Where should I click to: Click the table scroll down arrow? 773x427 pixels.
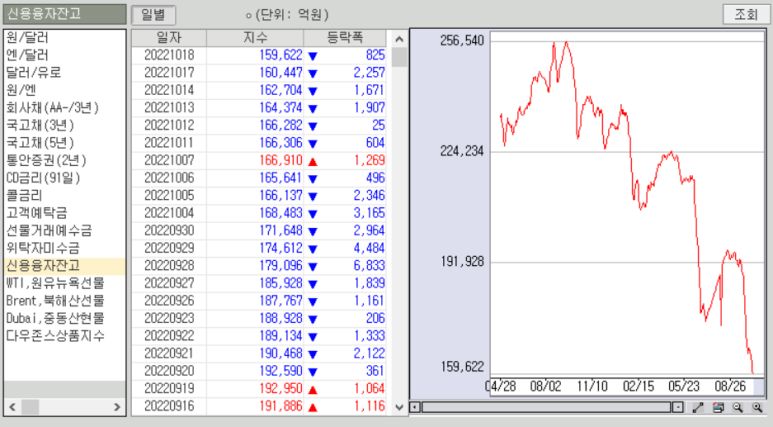click(x=399, y=407)
